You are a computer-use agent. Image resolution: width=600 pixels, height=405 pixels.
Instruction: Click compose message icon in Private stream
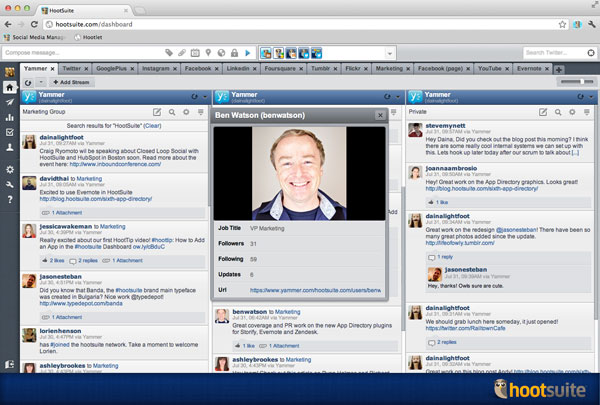click(x=543, y=112)
